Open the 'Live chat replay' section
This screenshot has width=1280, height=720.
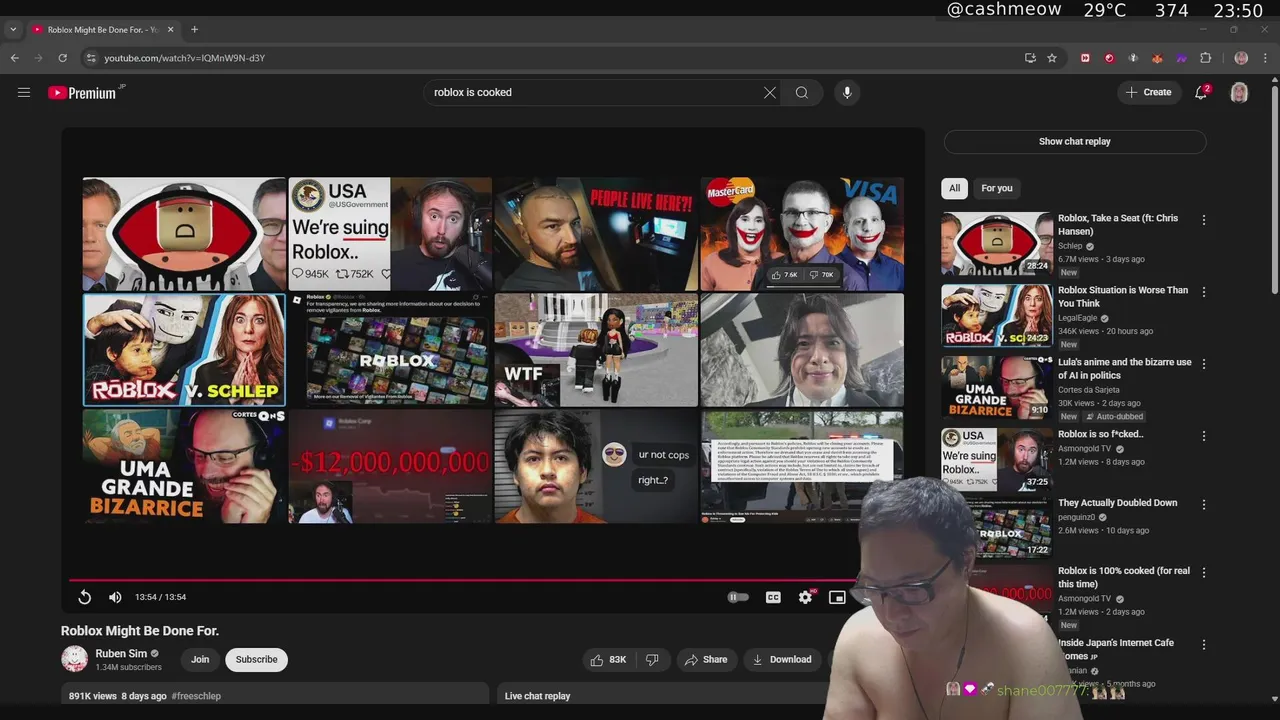coord(538,696)
